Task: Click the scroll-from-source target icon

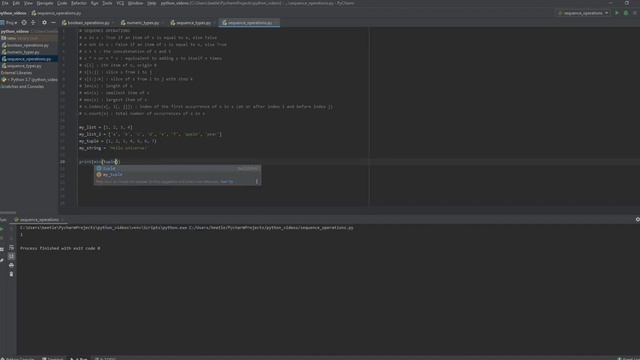Action: pyautogui.click(x=24, y=23)
